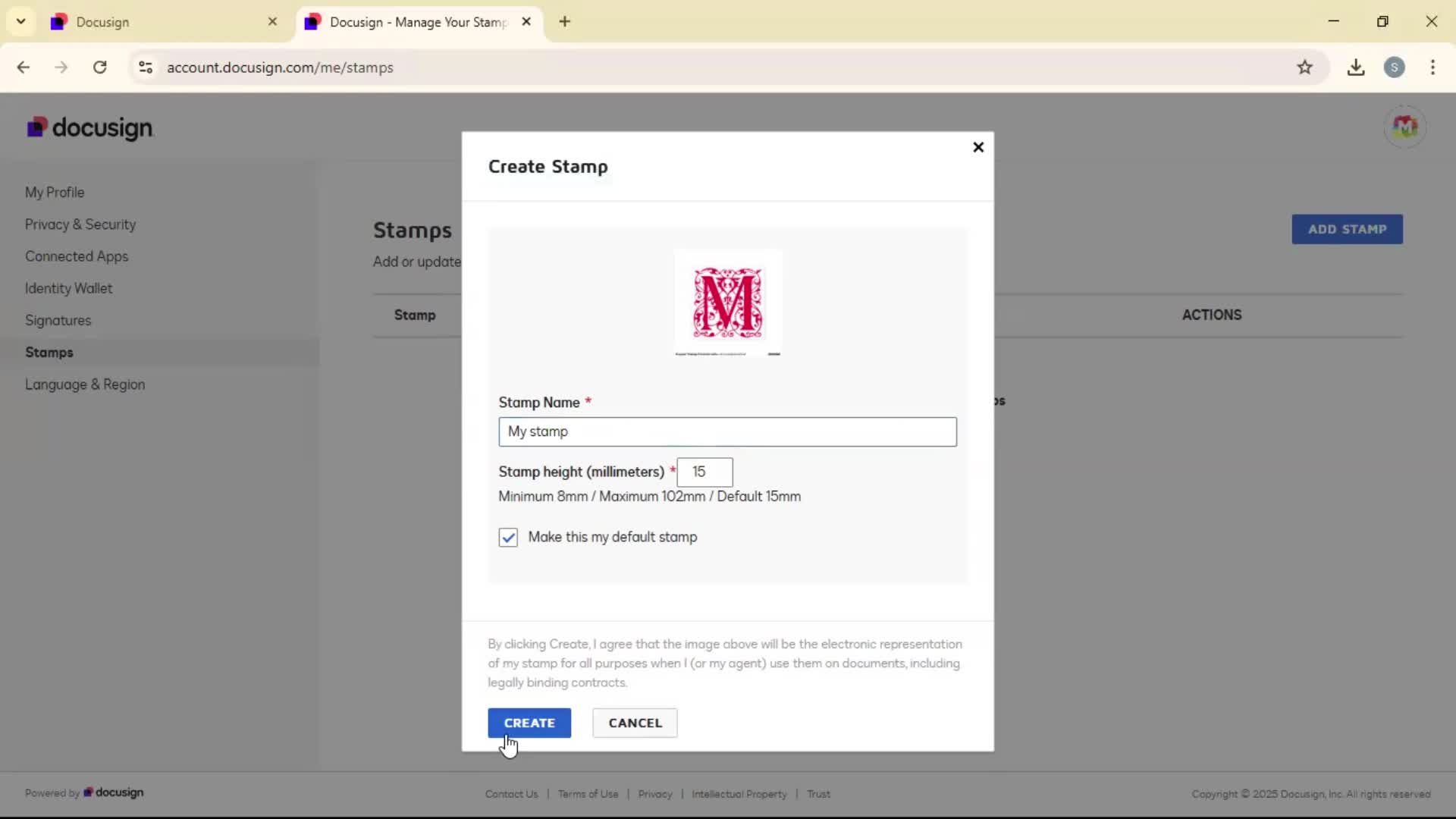Screen dimensions: 1456x819
Task: Open Signatures in sidebar
Action: click(58, 321)
